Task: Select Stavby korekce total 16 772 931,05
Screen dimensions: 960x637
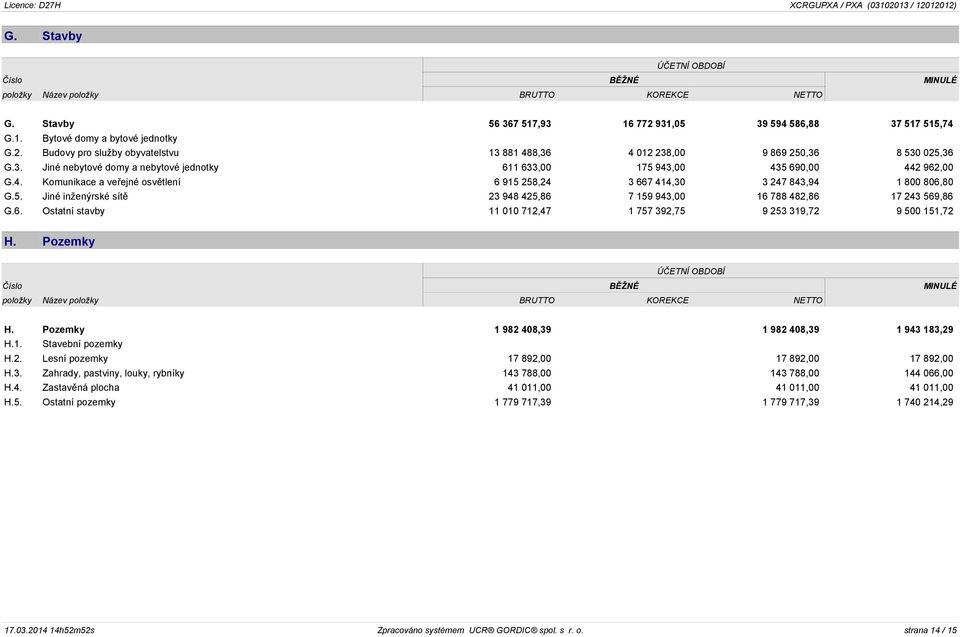Action: pos(654,124)
